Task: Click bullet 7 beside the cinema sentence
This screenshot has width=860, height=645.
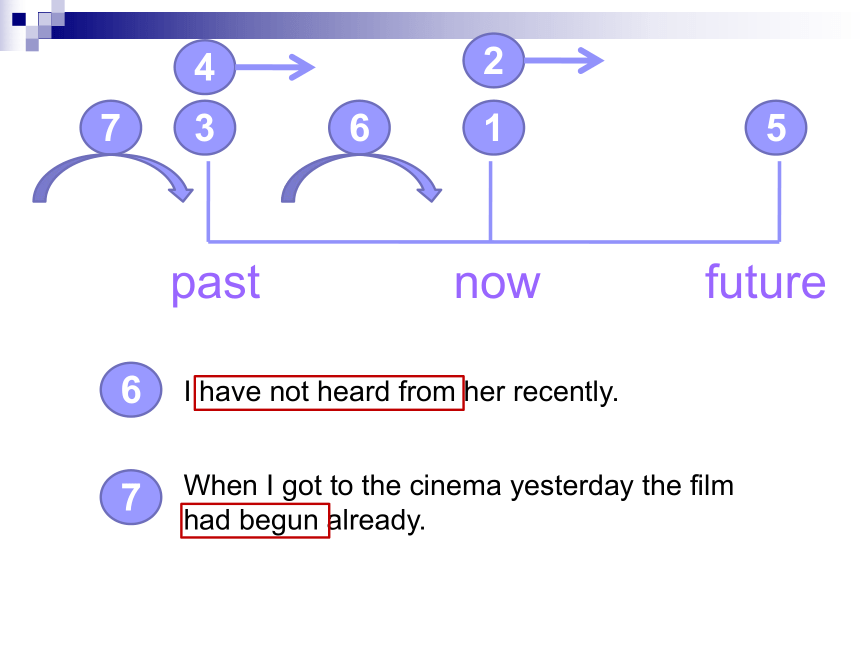Action: pos(131,497)
